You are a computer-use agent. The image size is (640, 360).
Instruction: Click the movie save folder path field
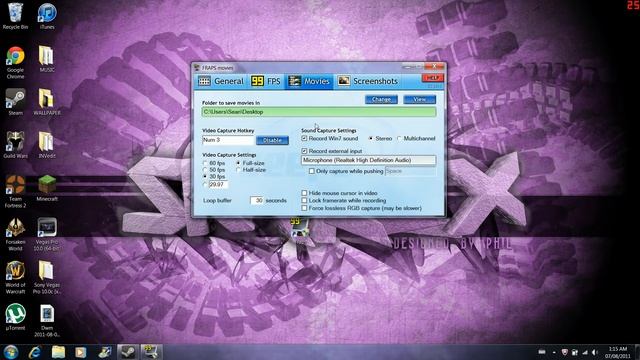pyautogui.click(x=319, y=112)
